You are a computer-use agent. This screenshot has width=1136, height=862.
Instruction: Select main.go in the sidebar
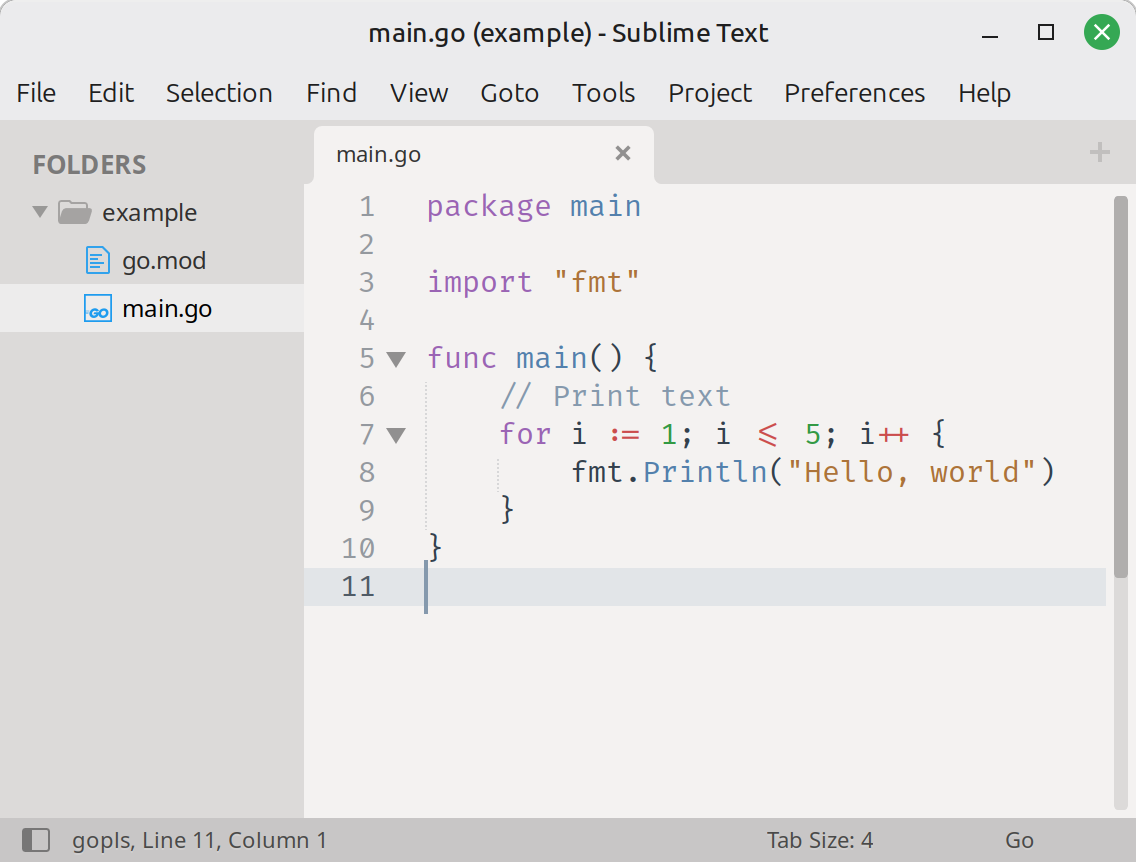pyautogui.click(x=152, y=309)
